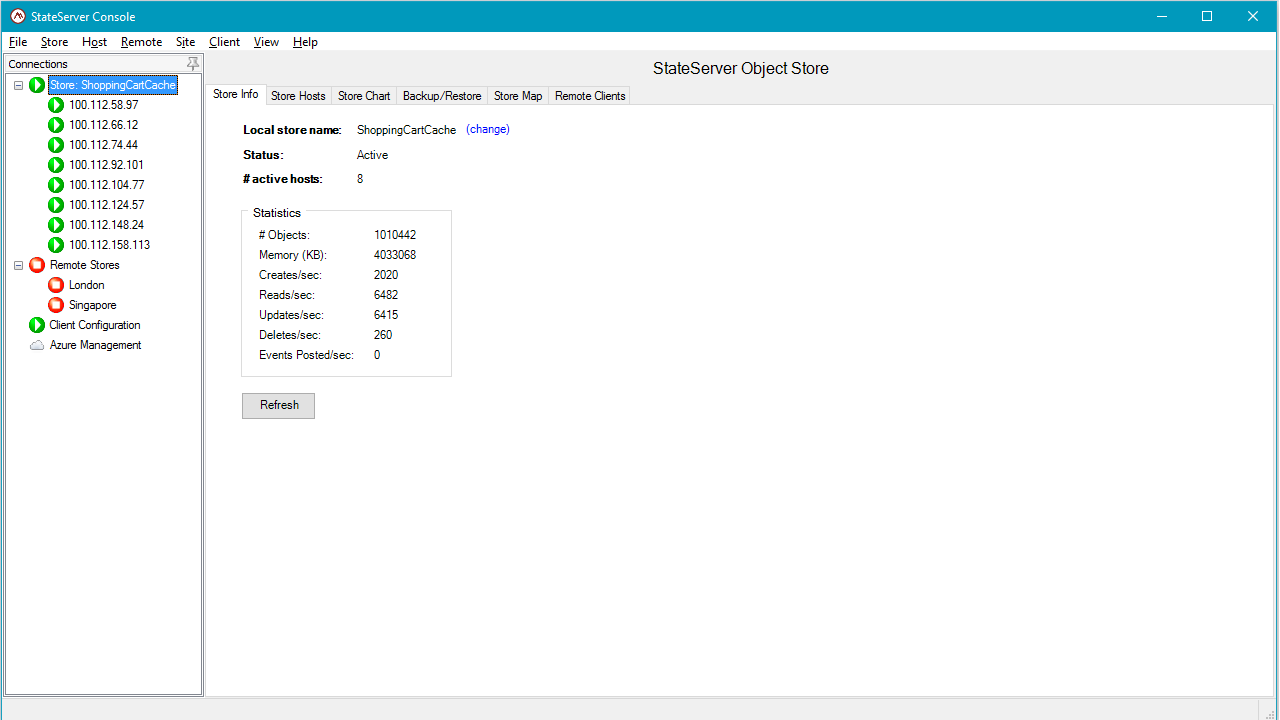The width and height of the screenshot is (1280, 720).
Task: Click the Refresh button
Action: click(278, 405)
